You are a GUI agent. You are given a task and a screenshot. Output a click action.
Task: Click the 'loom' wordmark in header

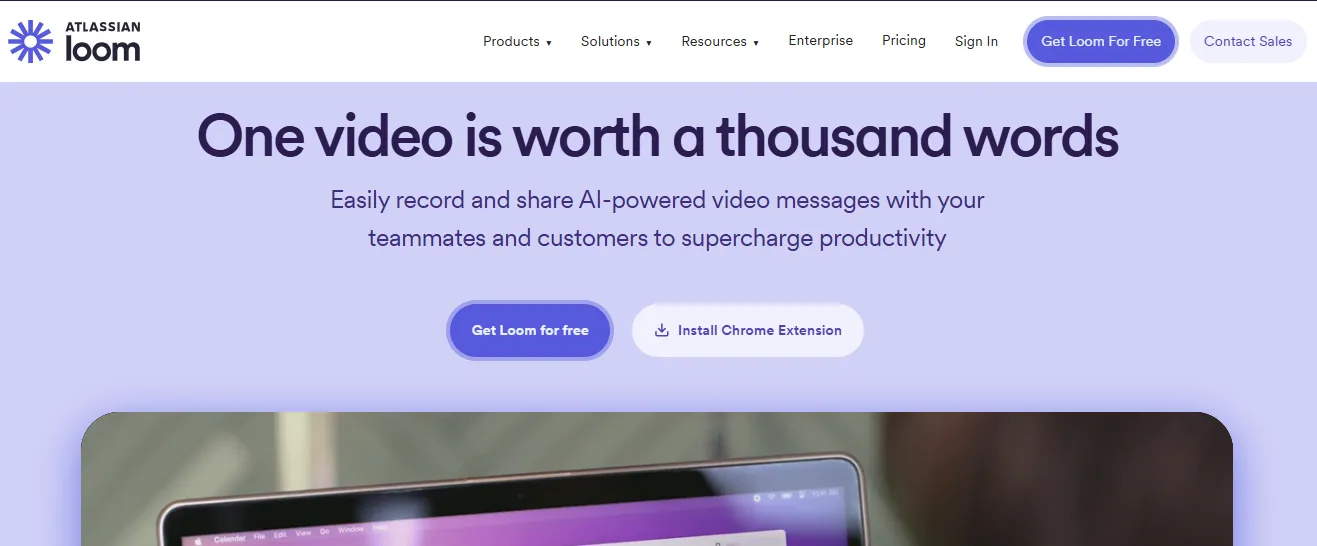102,49
